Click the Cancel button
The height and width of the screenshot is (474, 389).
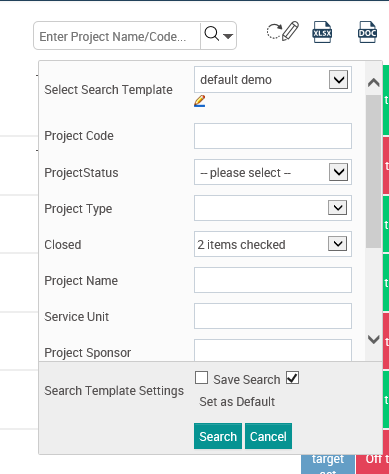tap(268, 436)
